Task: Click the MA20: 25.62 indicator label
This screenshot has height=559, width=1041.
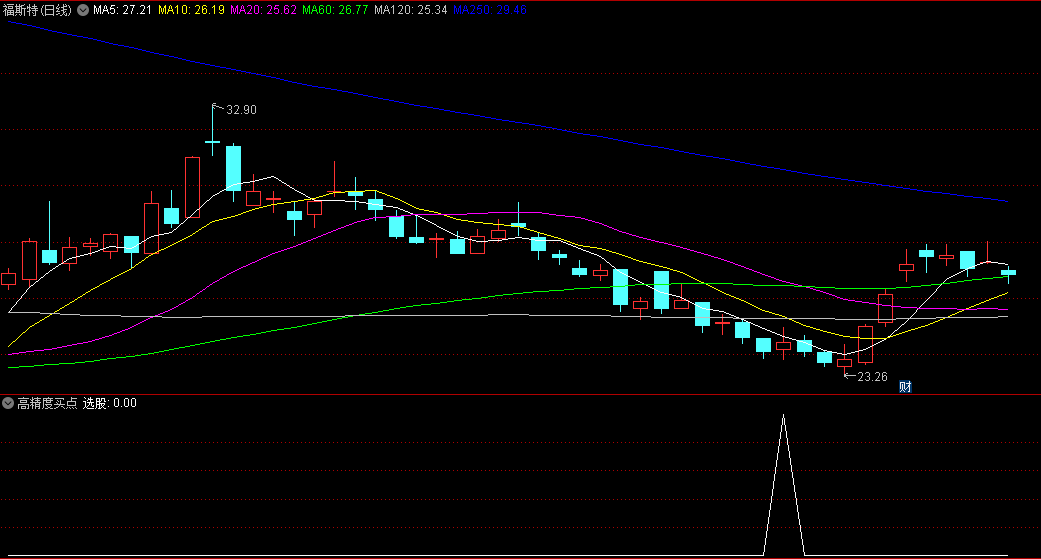Action: click(264, 10)
